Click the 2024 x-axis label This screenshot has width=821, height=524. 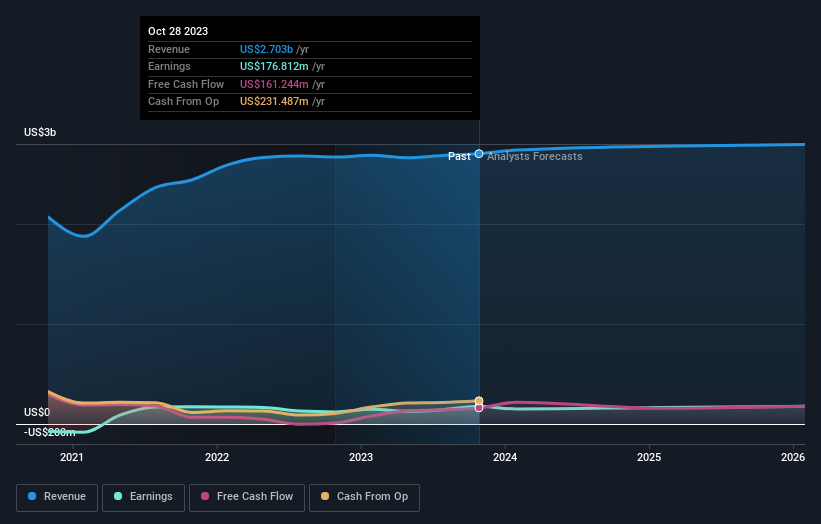coord(505,457)
